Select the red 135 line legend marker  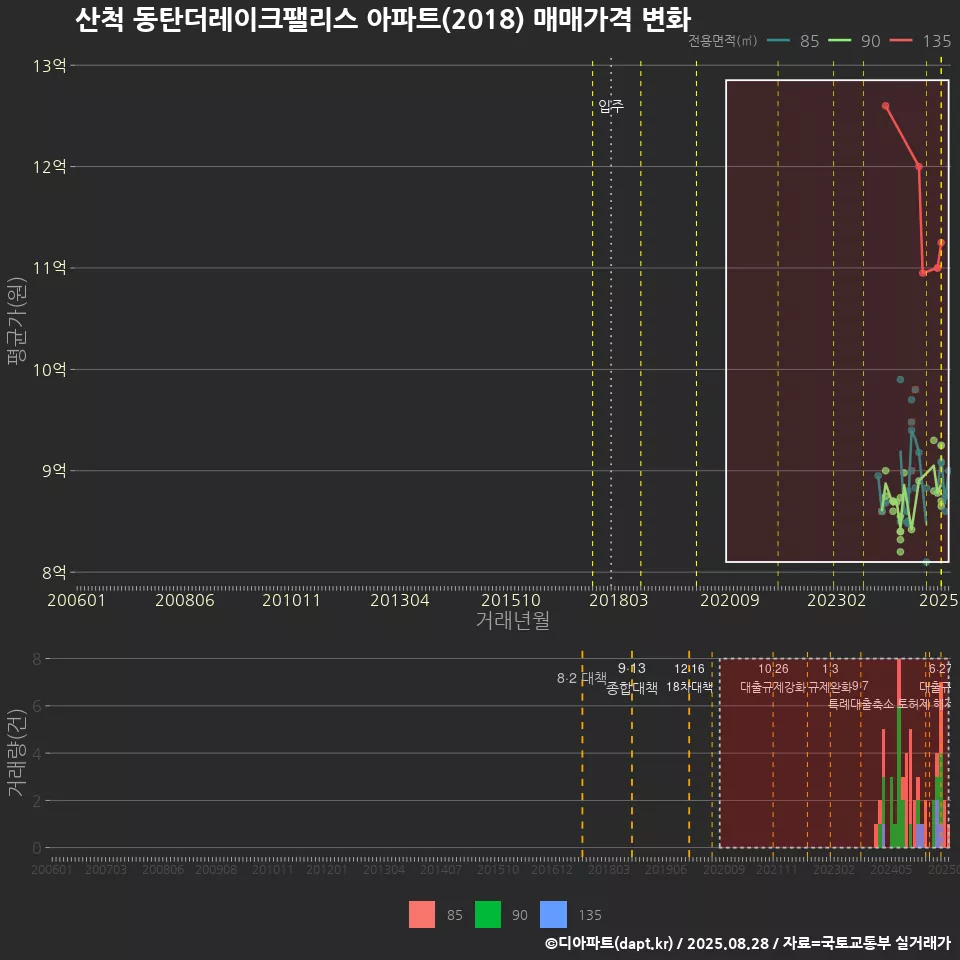(x=901, y=41)
